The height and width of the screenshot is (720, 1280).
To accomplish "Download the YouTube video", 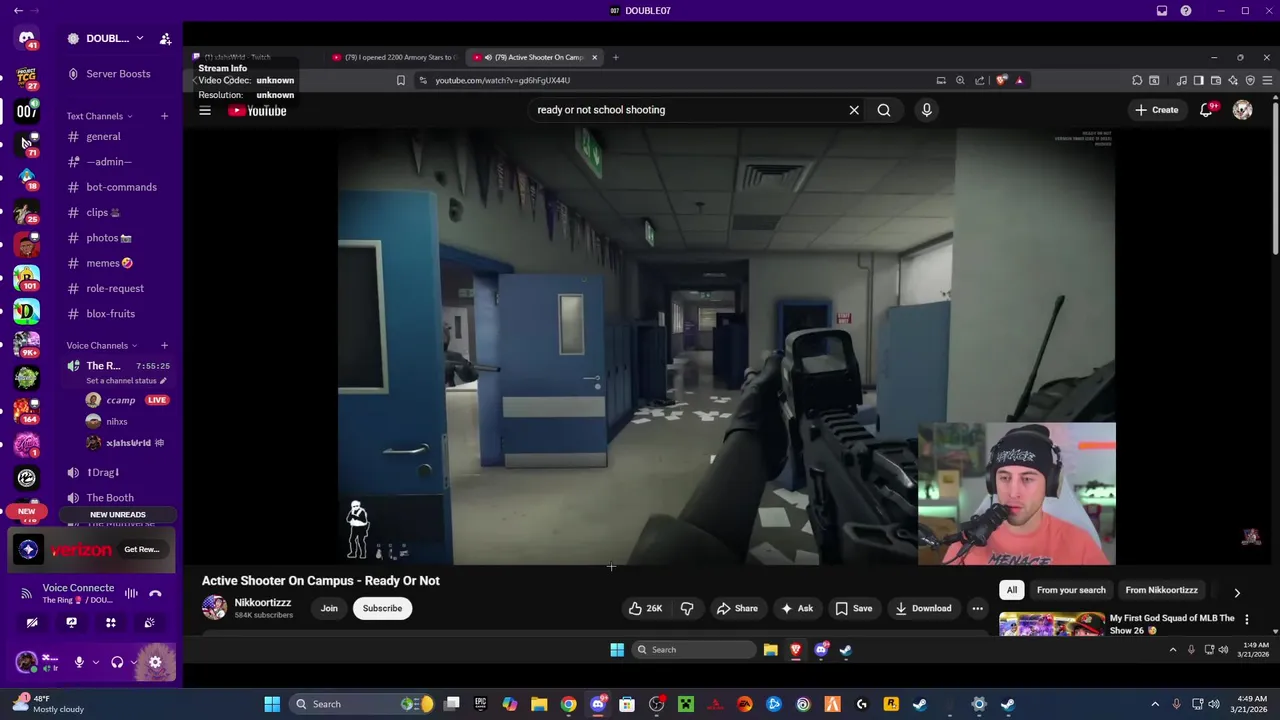I will tap(924, 608).
